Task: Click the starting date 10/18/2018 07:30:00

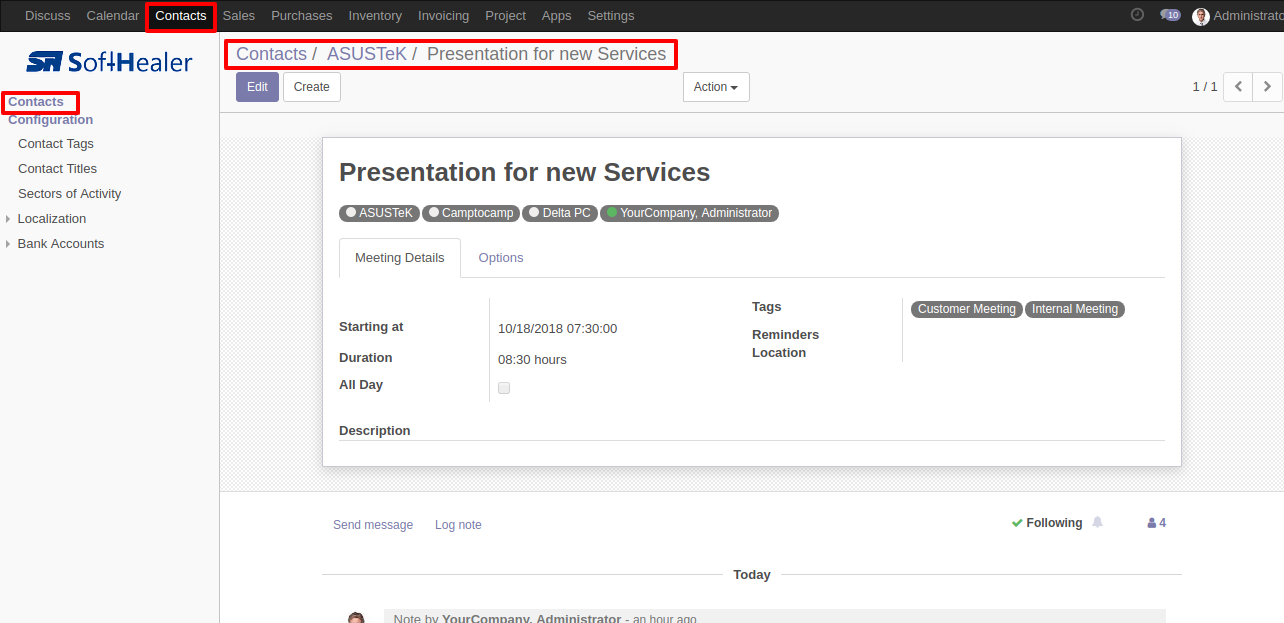Action: (x=558, y=329)
